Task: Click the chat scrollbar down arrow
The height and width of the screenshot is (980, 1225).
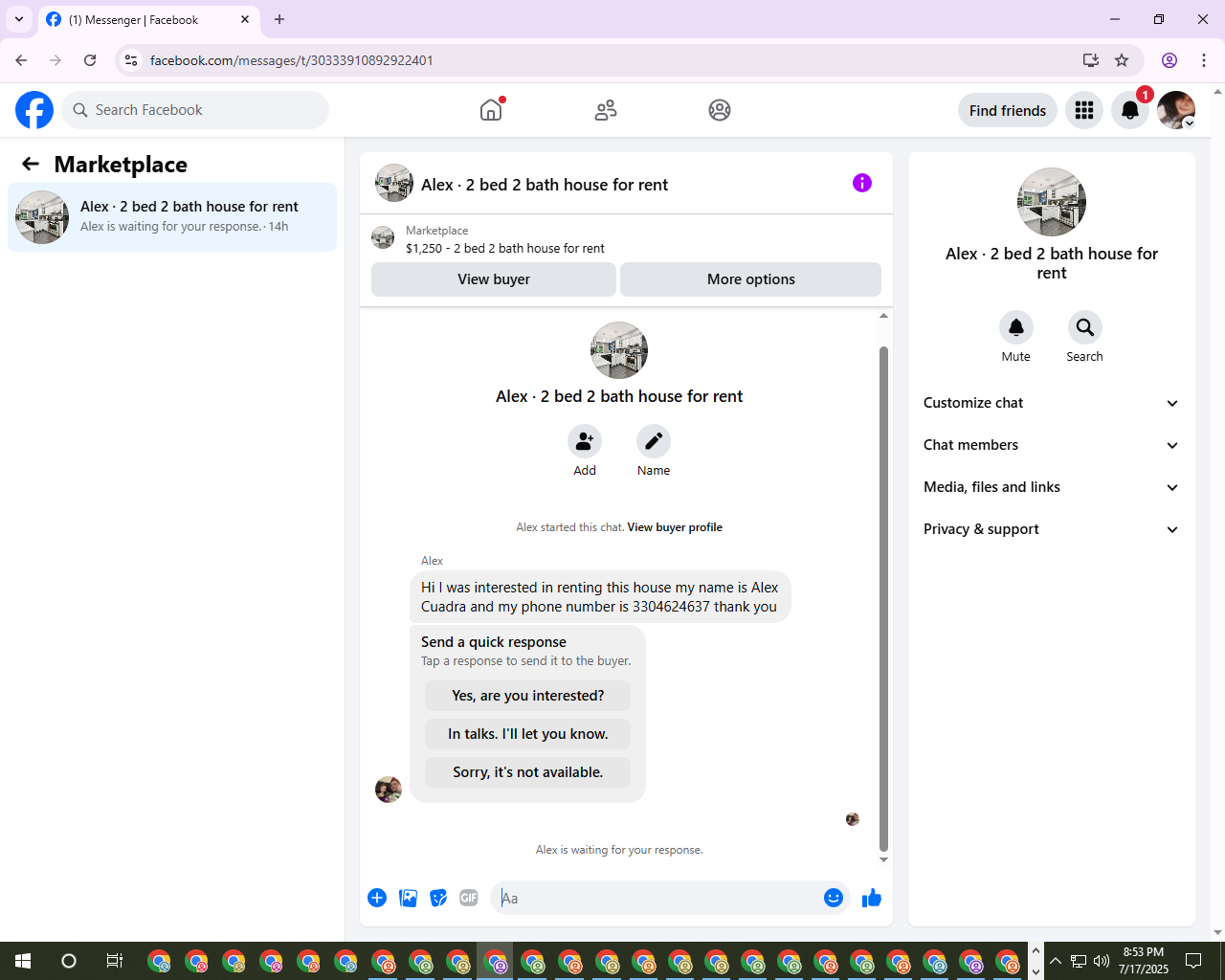Action: point(883,859)
